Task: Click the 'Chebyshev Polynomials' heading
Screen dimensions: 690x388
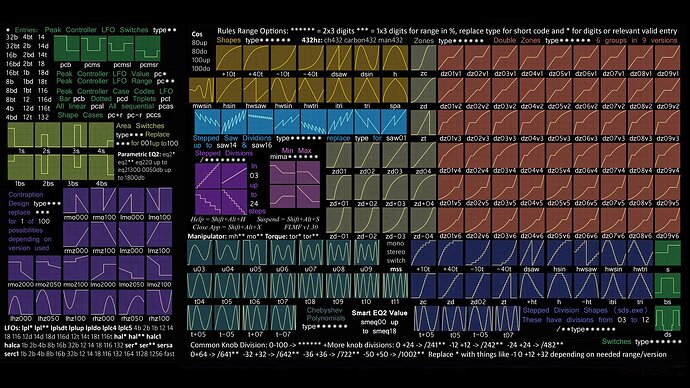Action: click(x=326, y=314)
